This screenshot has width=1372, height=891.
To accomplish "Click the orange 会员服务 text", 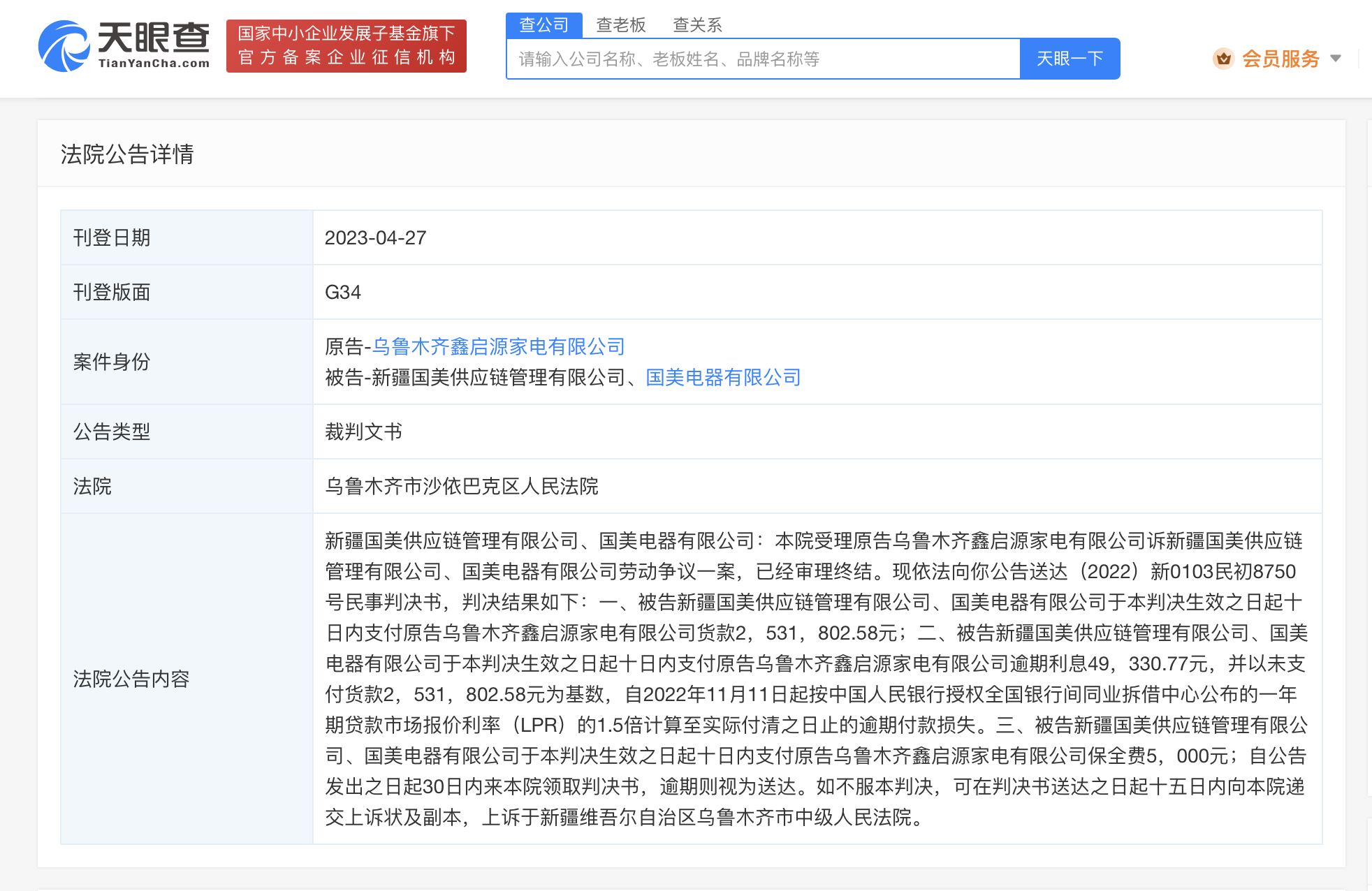I will coord(1280,59).
